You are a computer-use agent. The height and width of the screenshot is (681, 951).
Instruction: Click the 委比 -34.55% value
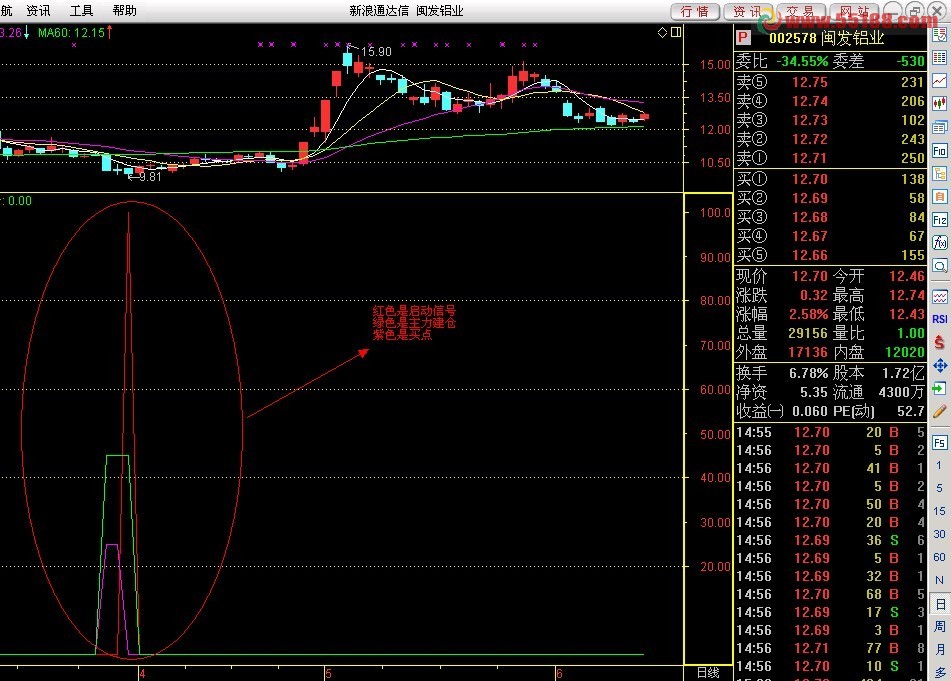(802, 61)
